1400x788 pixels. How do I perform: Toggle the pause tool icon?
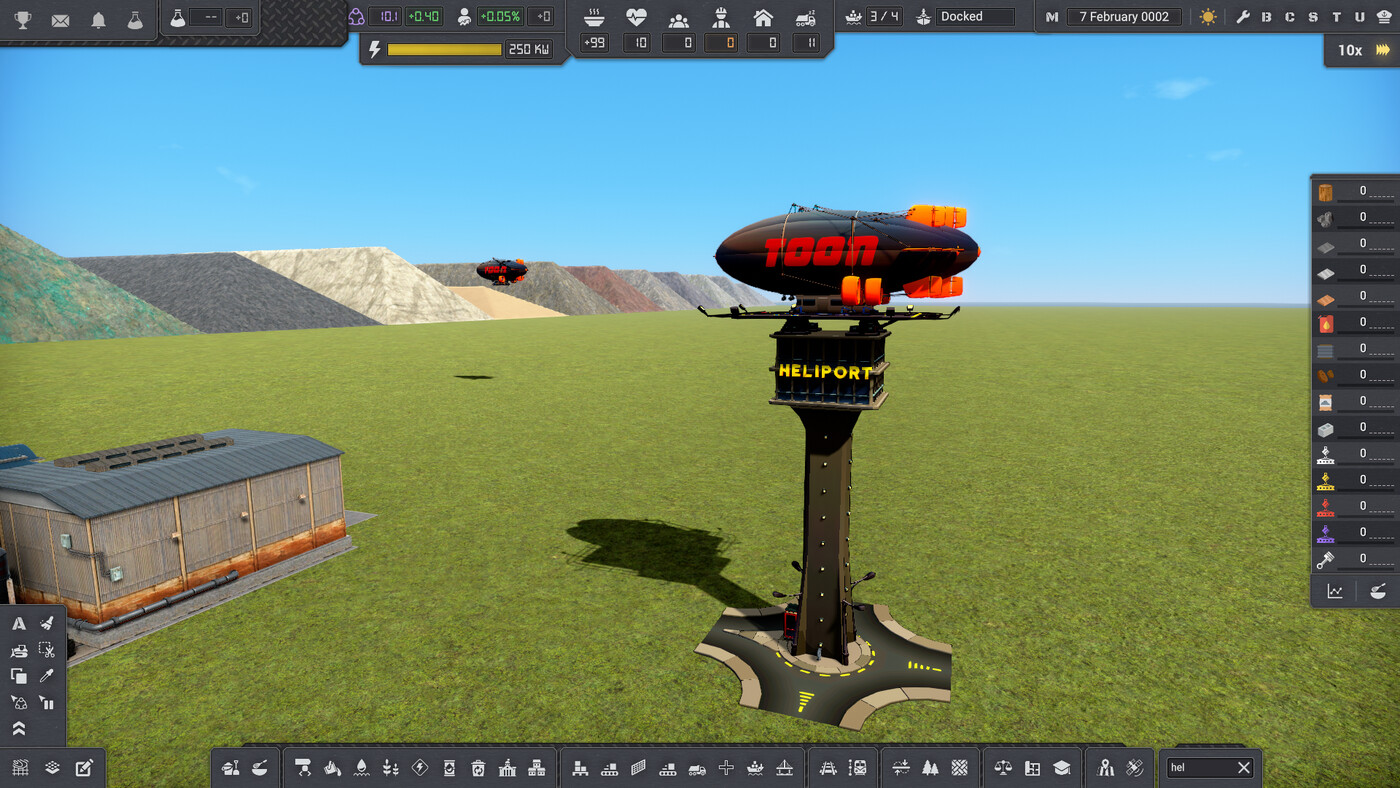point(46,703)
